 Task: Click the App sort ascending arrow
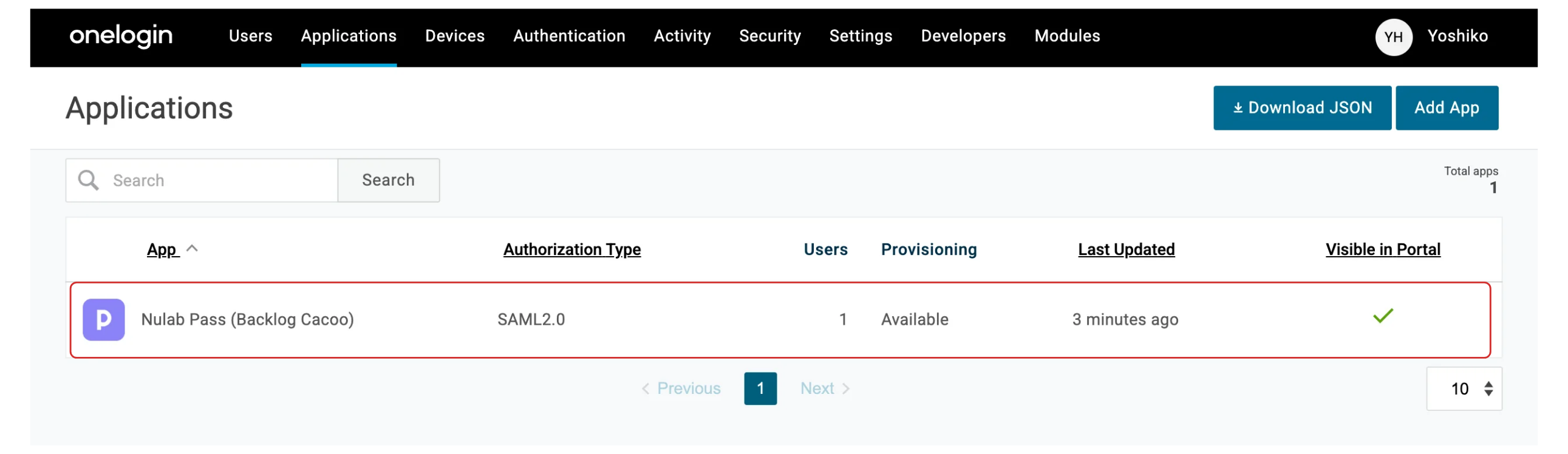click(x=192, y=248)
